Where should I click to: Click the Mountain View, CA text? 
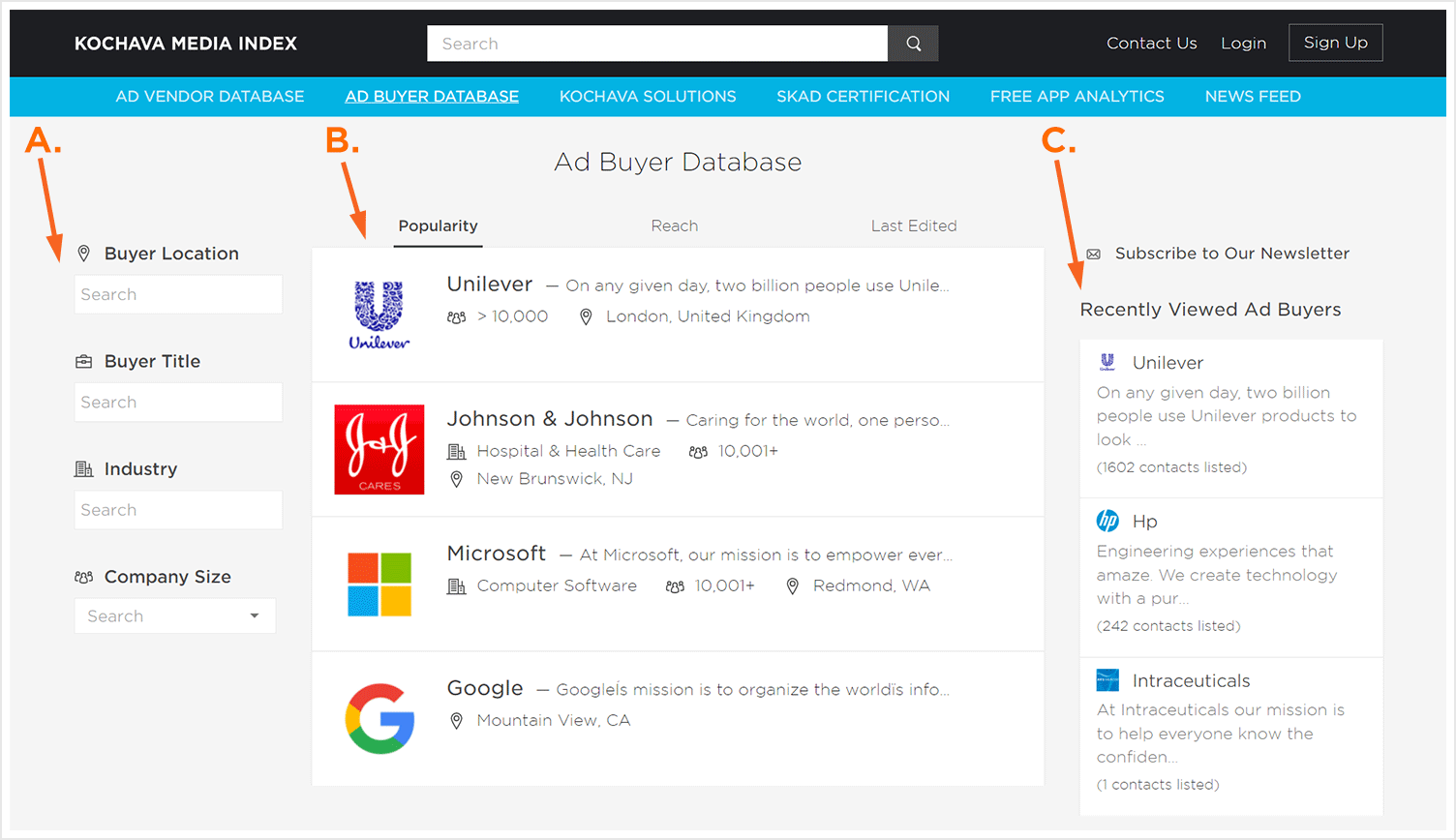click(x=554, y=720)
